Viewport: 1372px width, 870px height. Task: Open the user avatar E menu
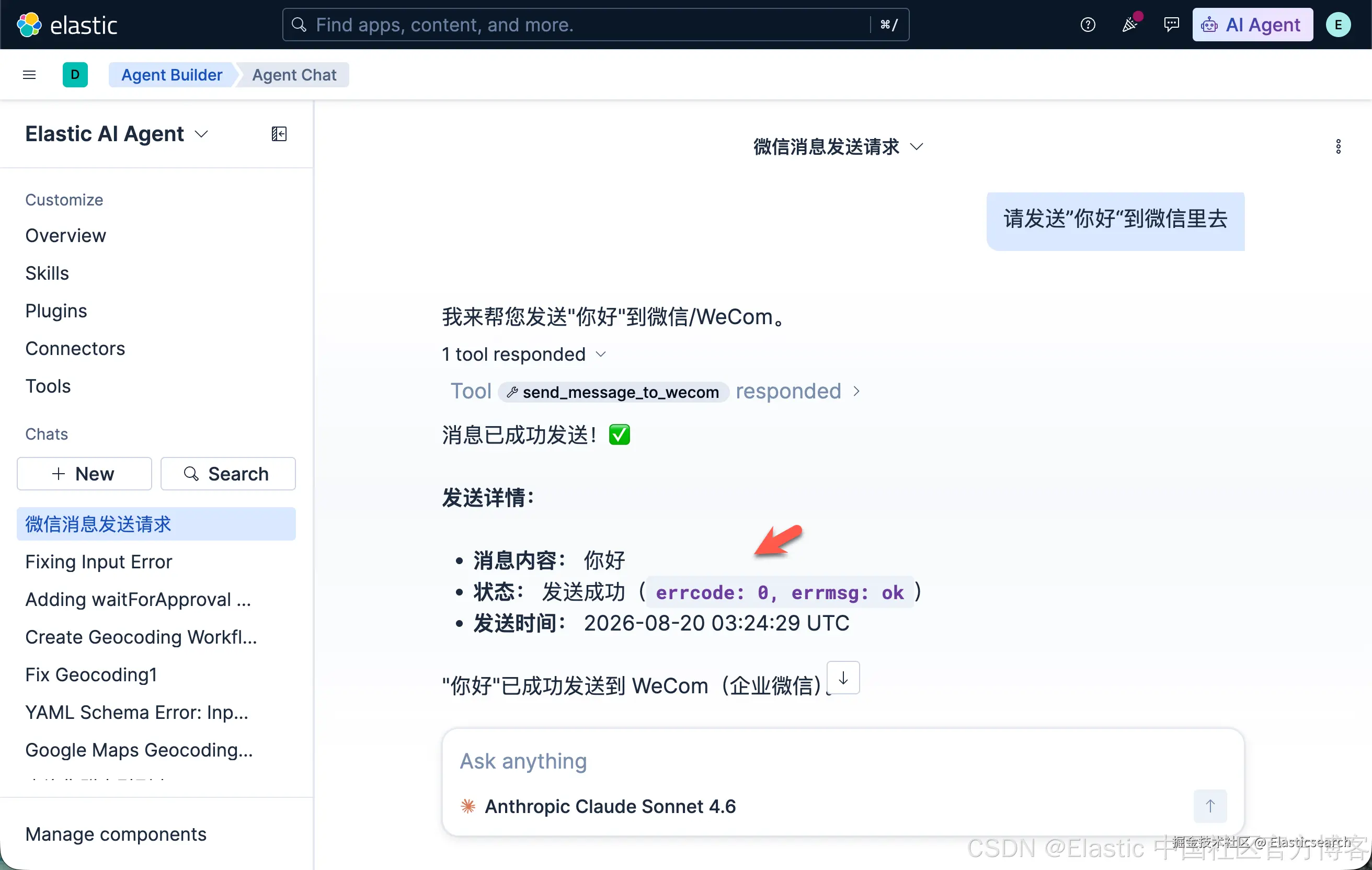click(1339, 25)
